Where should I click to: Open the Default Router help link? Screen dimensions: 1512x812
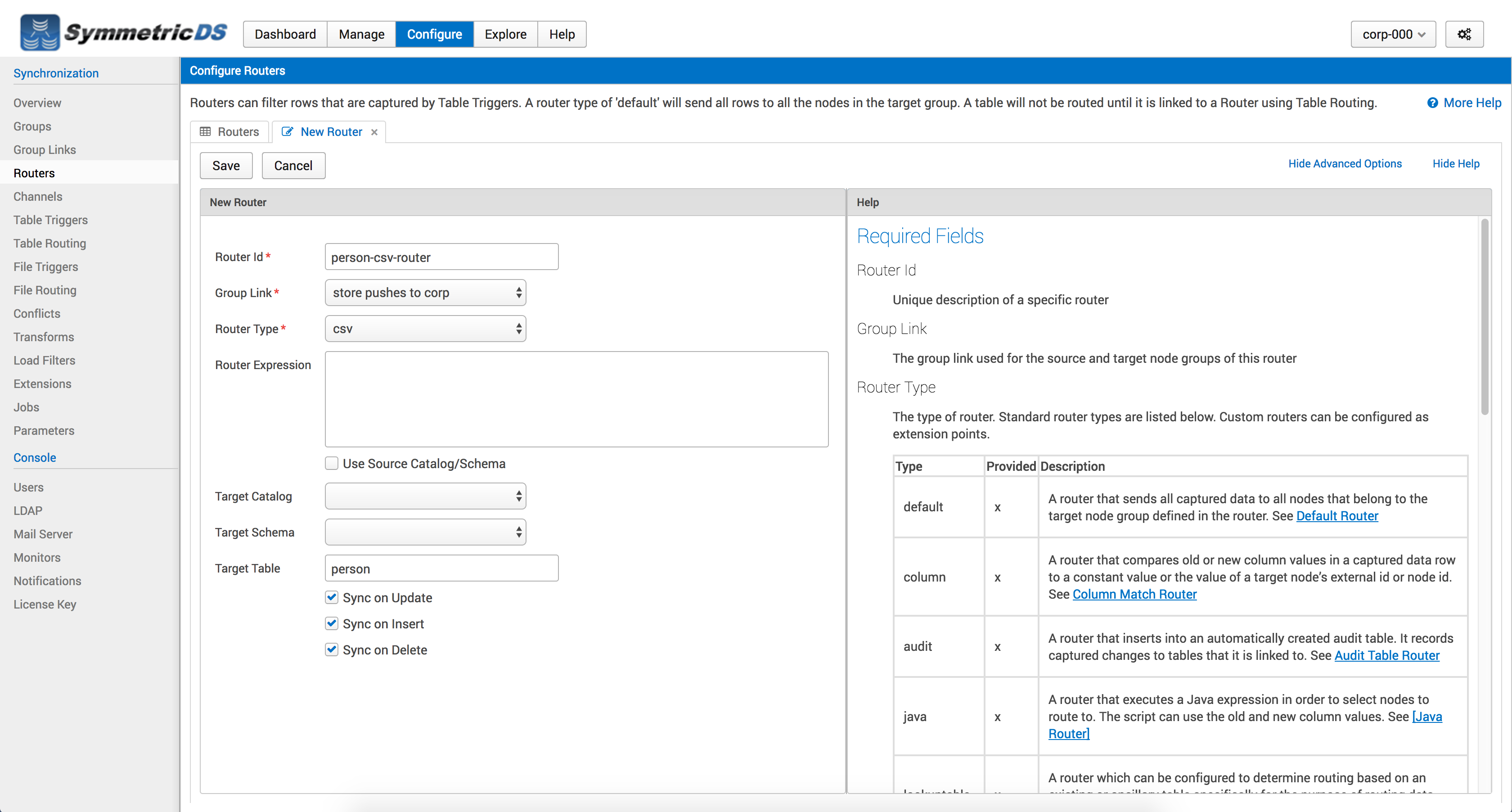pos(1336,515)
